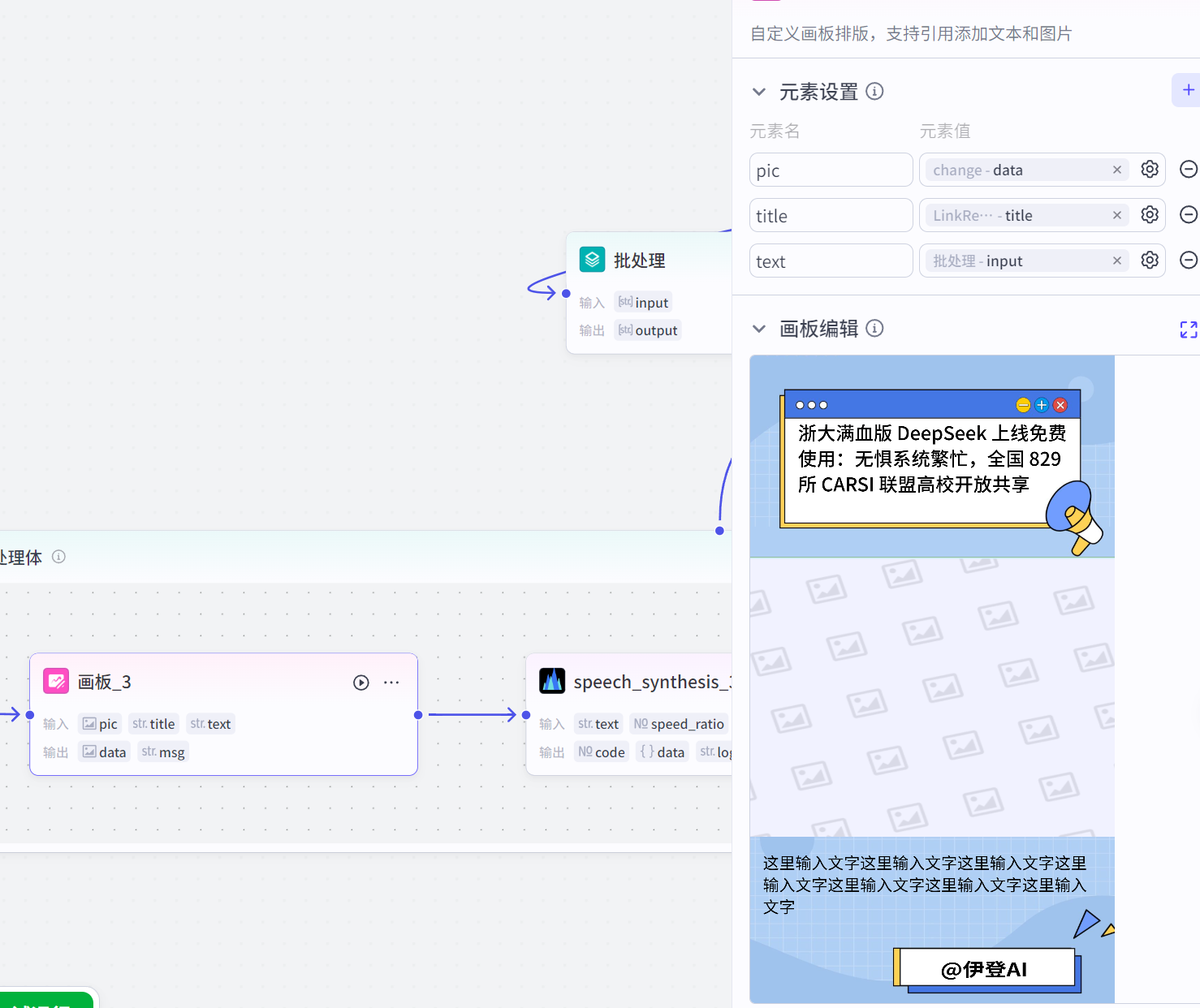
Task: Click input parameter of 批处理 node
Action: point(643,303)
